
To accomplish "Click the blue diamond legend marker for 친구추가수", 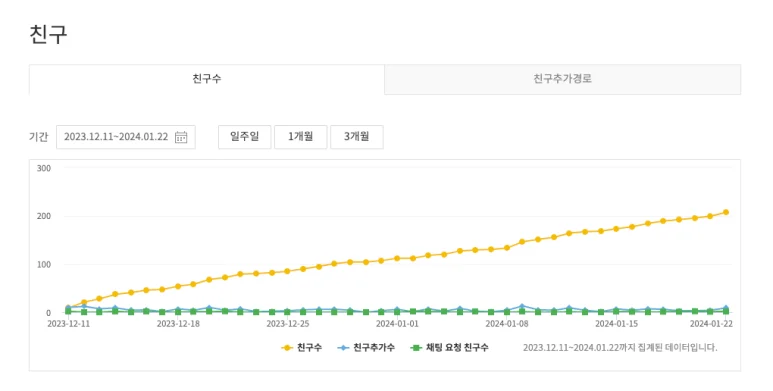I will [x=343, y=348].
